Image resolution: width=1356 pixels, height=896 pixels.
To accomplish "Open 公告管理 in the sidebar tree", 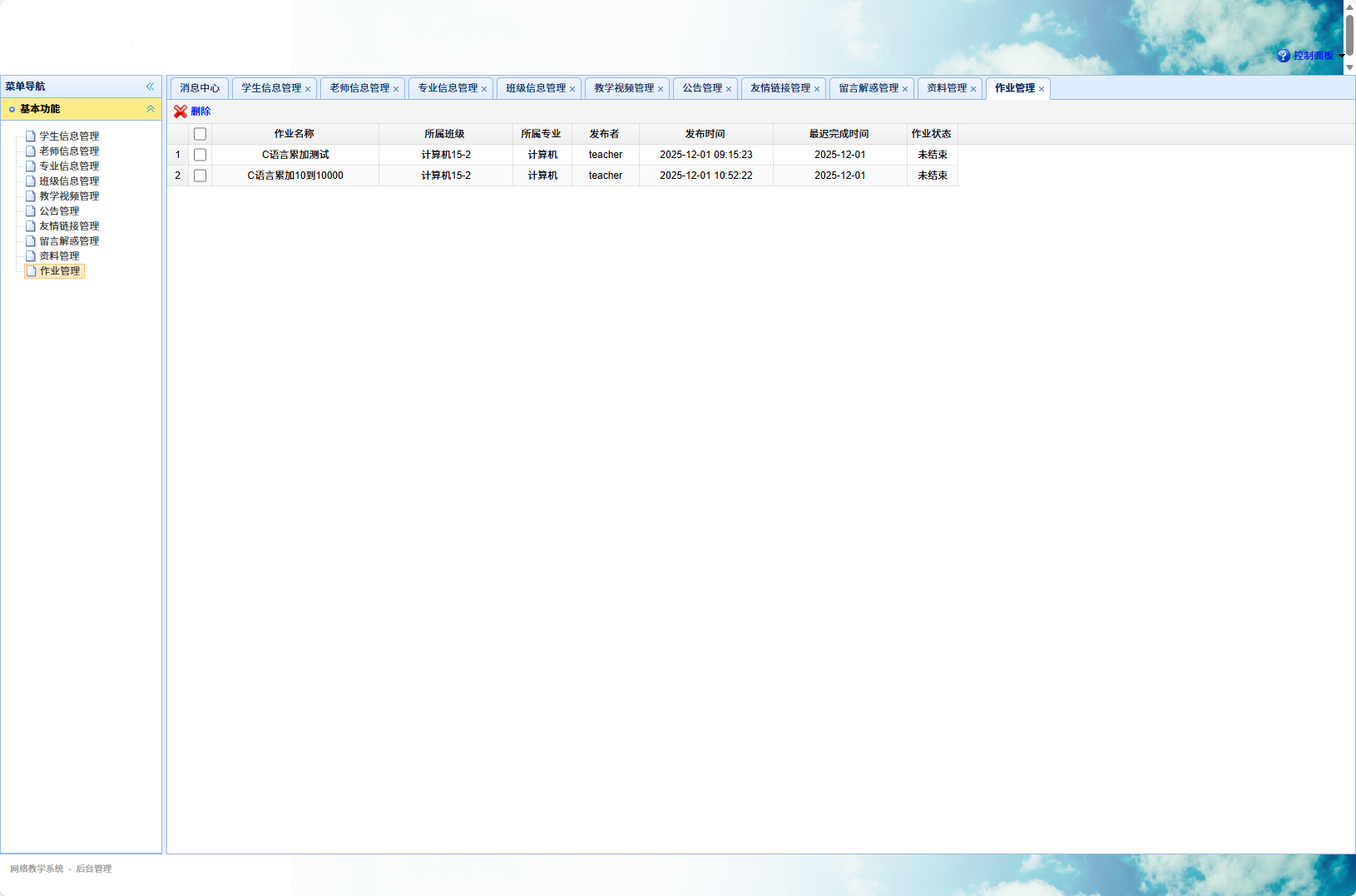I will coord(59,211).
